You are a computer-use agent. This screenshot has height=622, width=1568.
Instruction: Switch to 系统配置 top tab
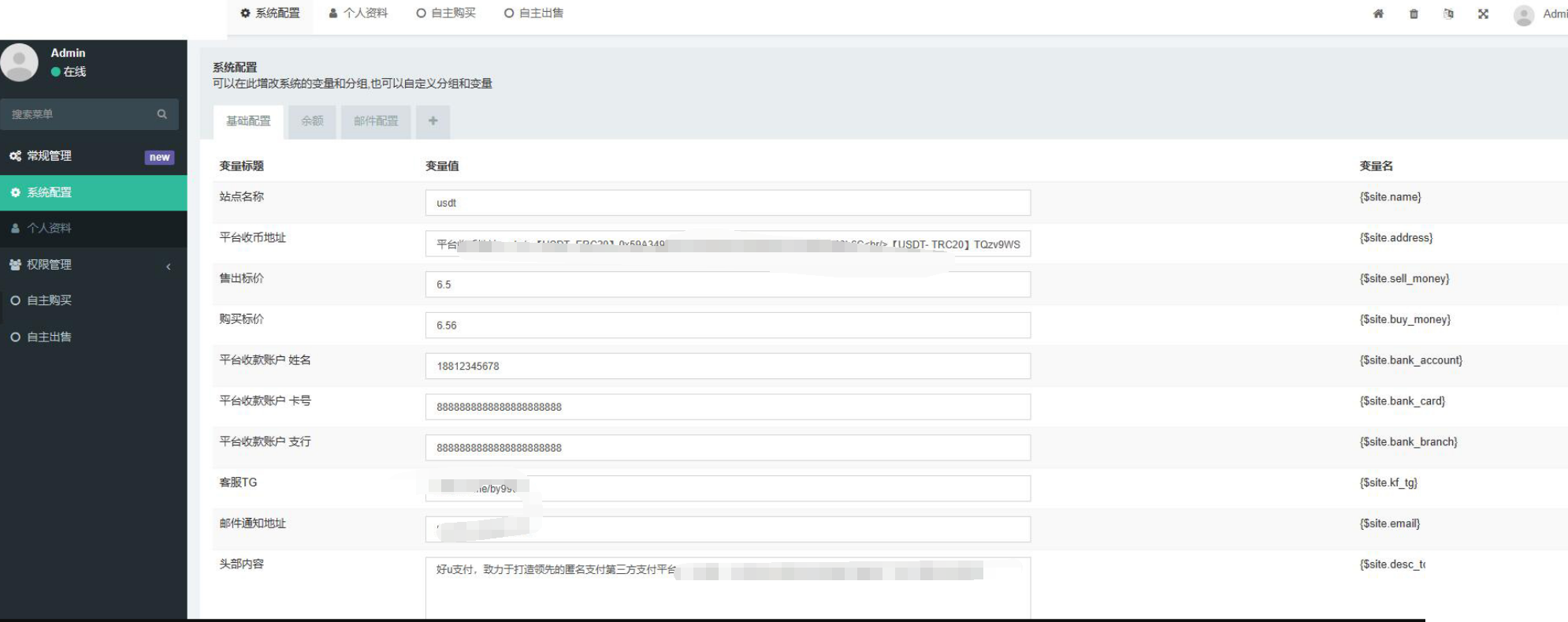[x=270, y=13]
